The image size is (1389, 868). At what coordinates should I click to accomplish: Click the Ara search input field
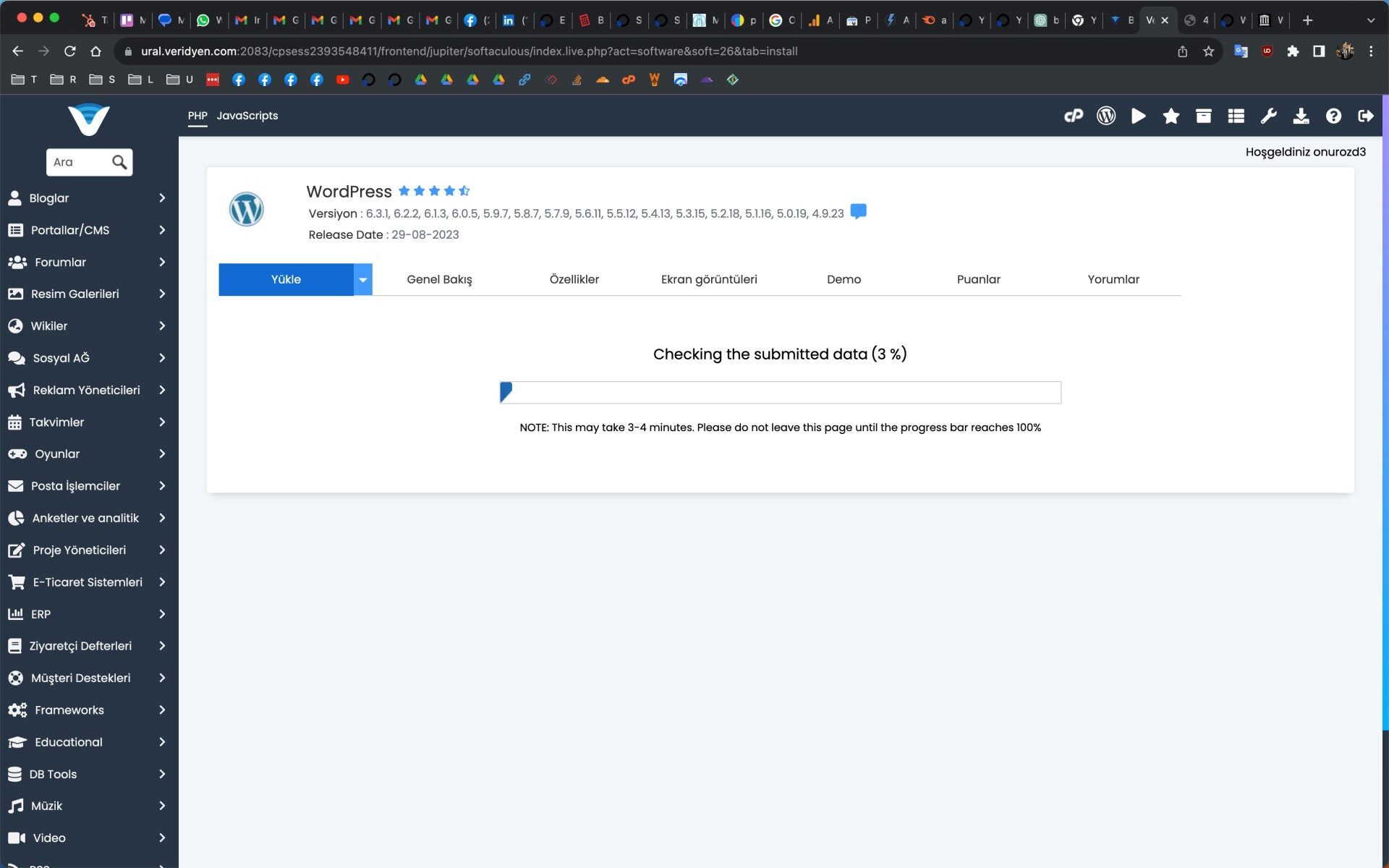(80, 162)
